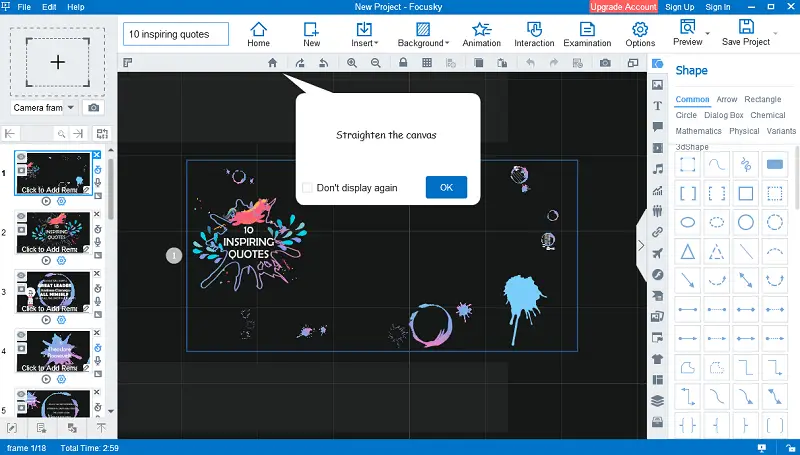800x455 pixels.
Task: Click the Sign Up link
Action: tap(680, 7)
